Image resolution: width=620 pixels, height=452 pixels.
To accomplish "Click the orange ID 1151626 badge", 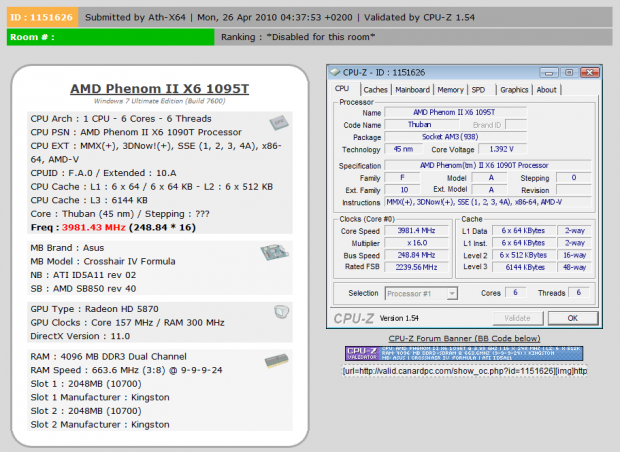I will [x=42, y=17].
